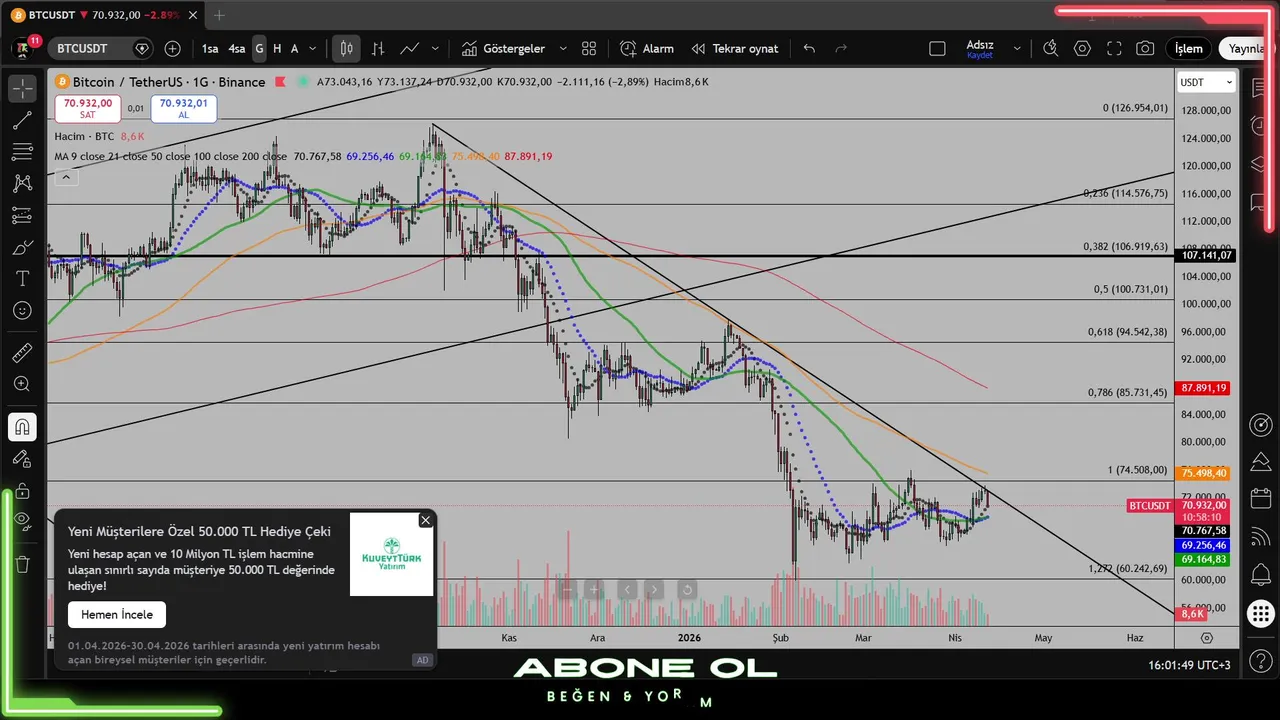Select the 4sa interval
The height and width of the screenshot is (720, 1280).
237,48
